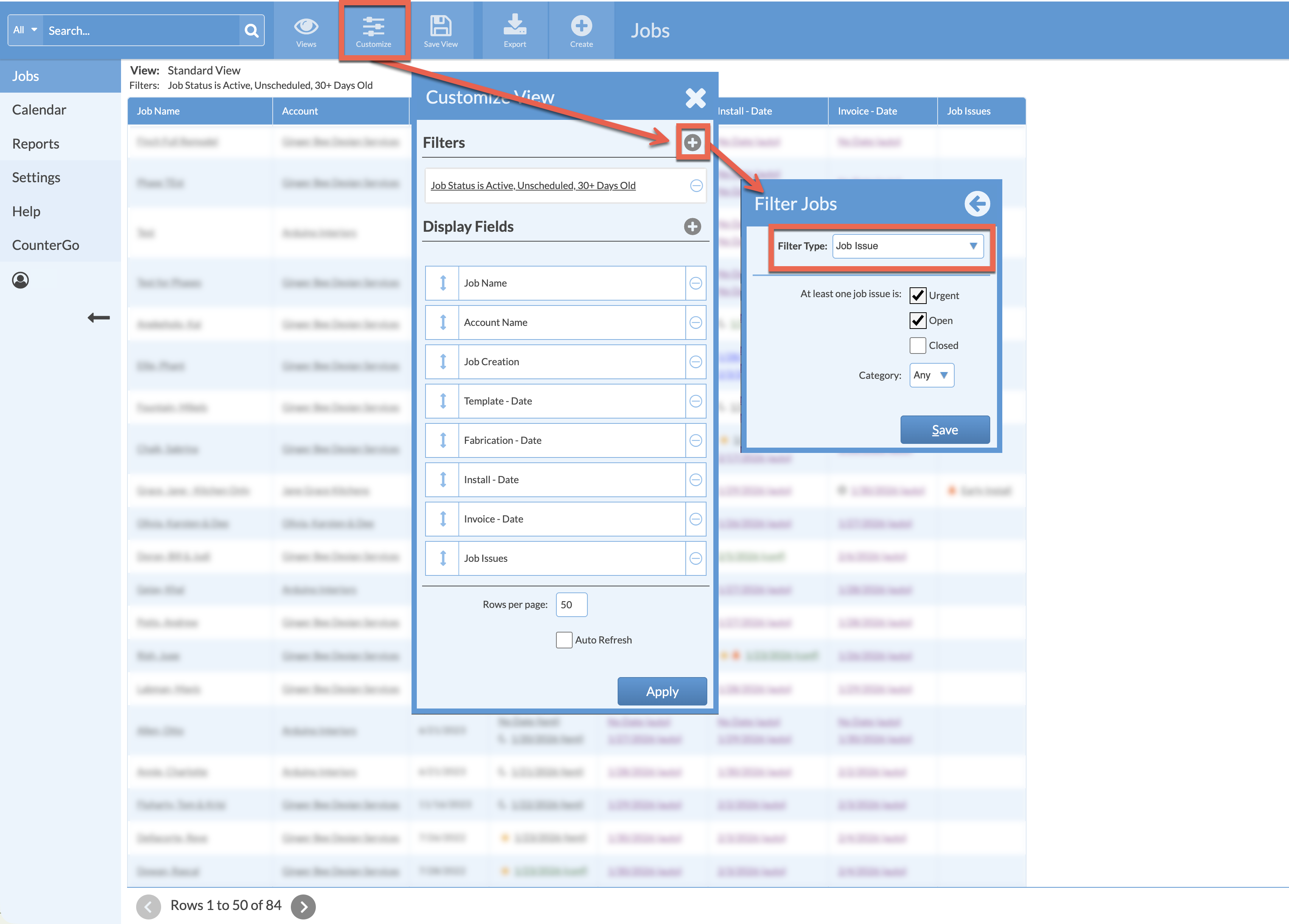Open the Views eye icon
Screen dimensions: 1289x924
(306, 31)
